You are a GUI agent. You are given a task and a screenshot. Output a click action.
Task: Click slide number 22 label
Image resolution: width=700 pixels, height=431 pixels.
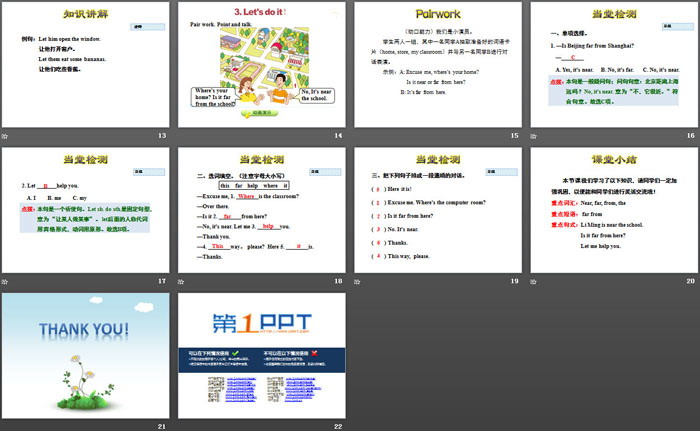point(338,427)
